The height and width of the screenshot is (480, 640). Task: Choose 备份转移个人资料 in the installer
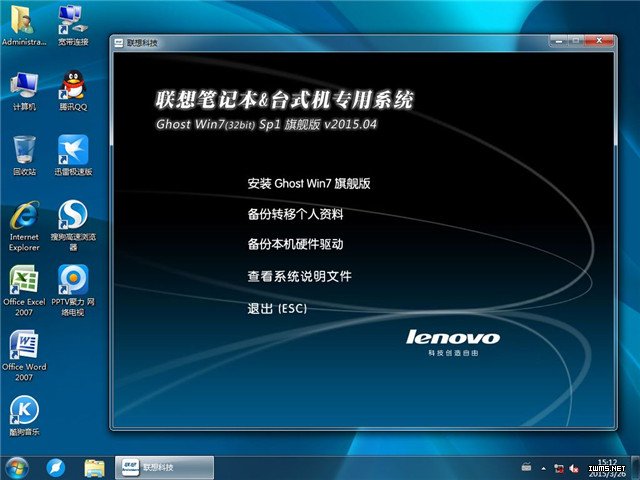tap(295, 214)
